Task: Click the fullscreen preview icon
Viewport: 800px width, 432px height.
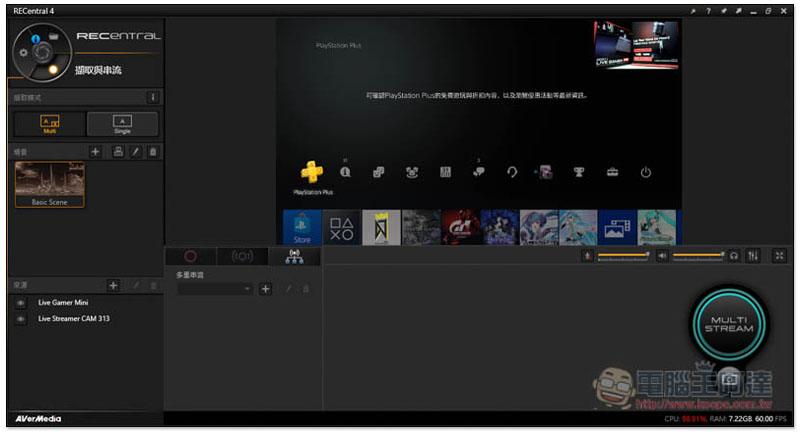Action: pos(779,256)
